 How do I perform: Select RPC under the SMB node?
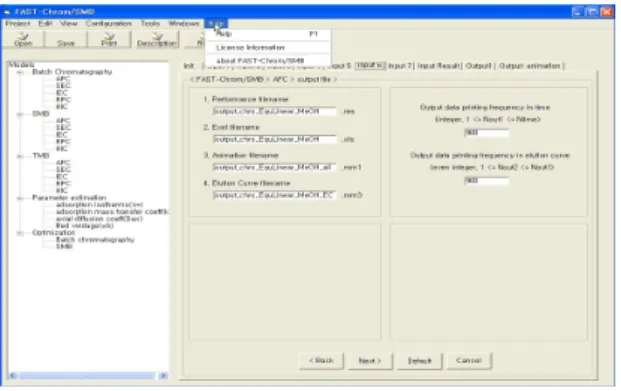click(63, 141)
